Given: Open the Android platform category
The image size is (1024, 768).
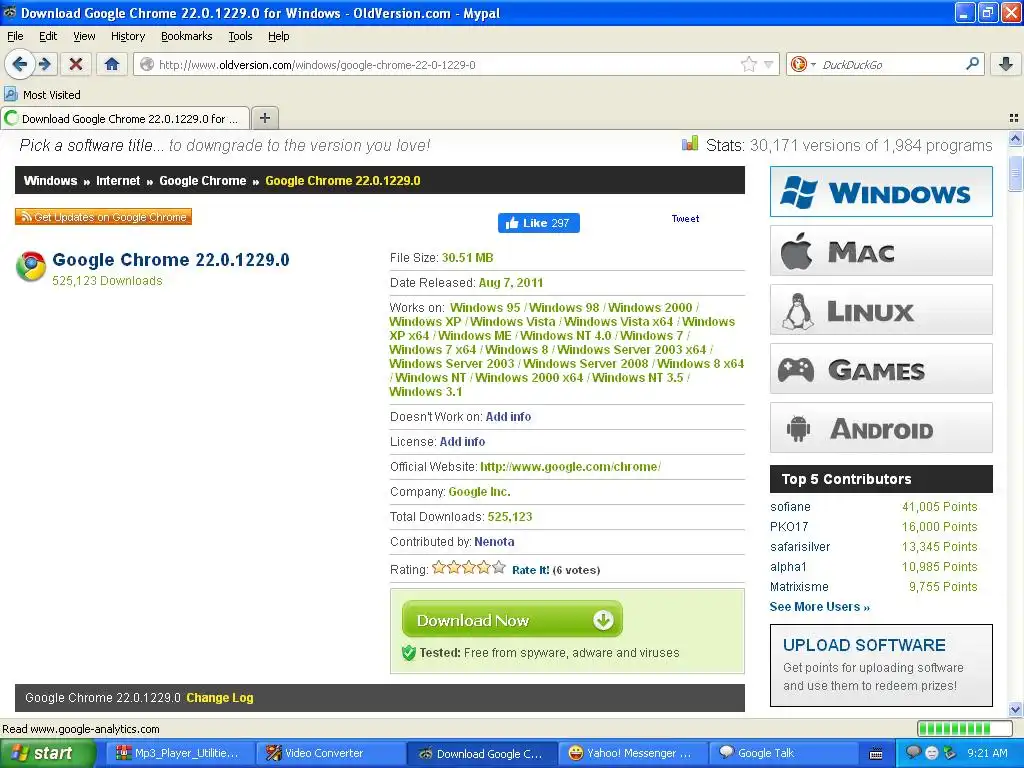Looking at the screenshot, I should coord(880,428).
